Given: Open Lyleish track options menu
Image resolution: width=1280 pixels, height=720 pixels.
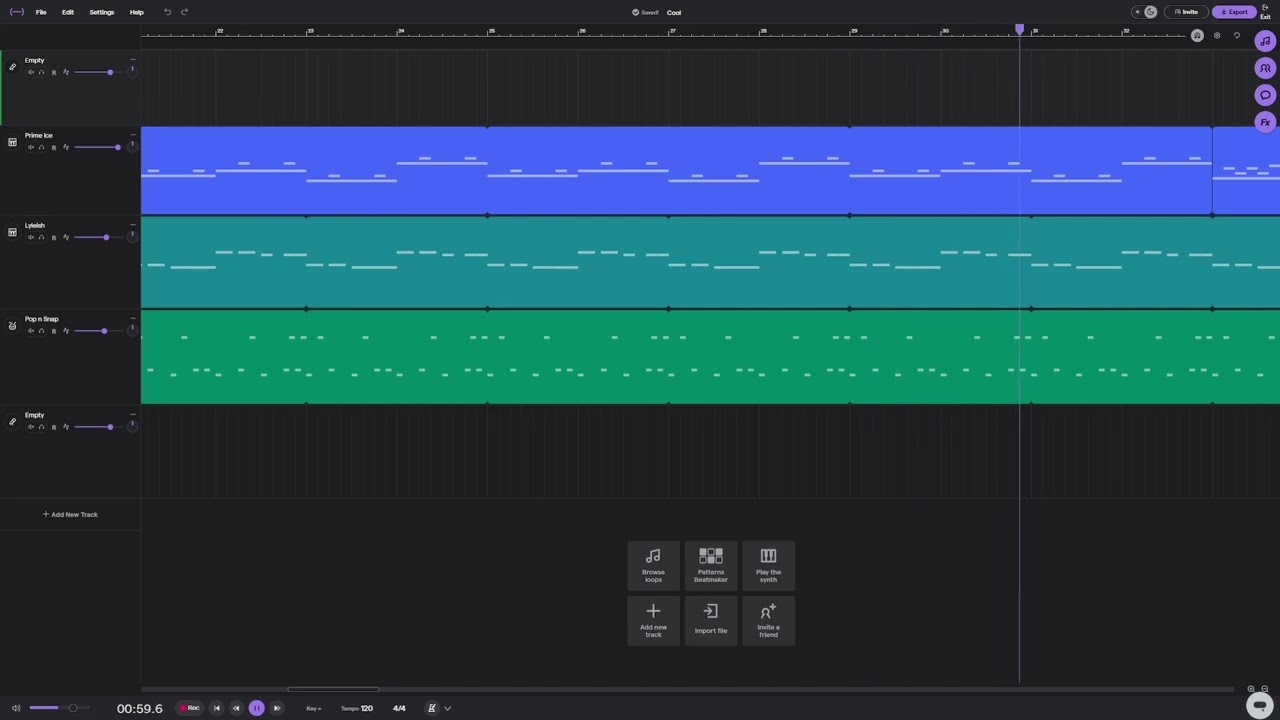Looking at the screenshot, I should [x=132, y=225].
